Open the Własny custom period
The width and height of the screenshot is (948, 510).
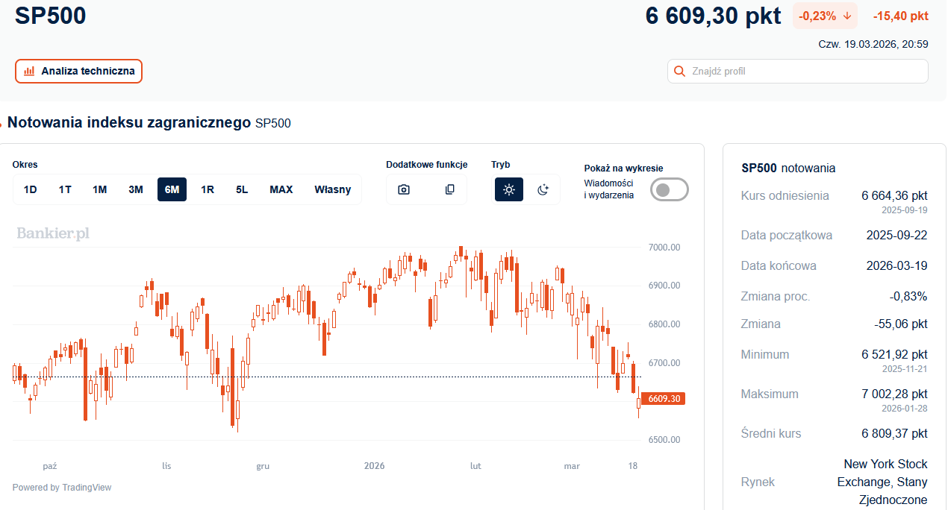(x=333, y=190)
